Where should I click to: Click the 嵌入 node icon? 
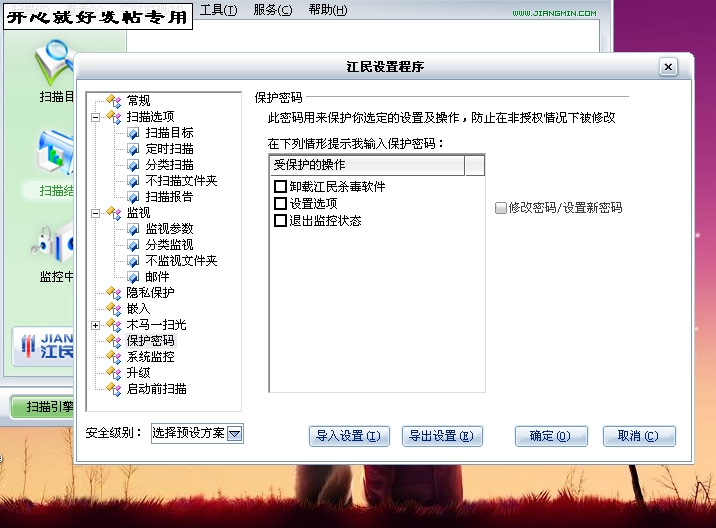pos(114,309)
